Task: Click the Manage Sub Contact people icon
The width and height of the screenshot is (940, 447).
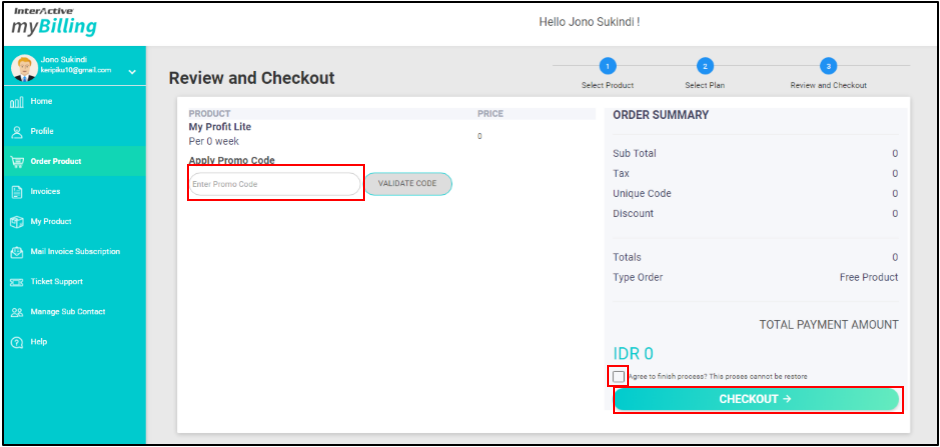Action: [x=16, y=312]
